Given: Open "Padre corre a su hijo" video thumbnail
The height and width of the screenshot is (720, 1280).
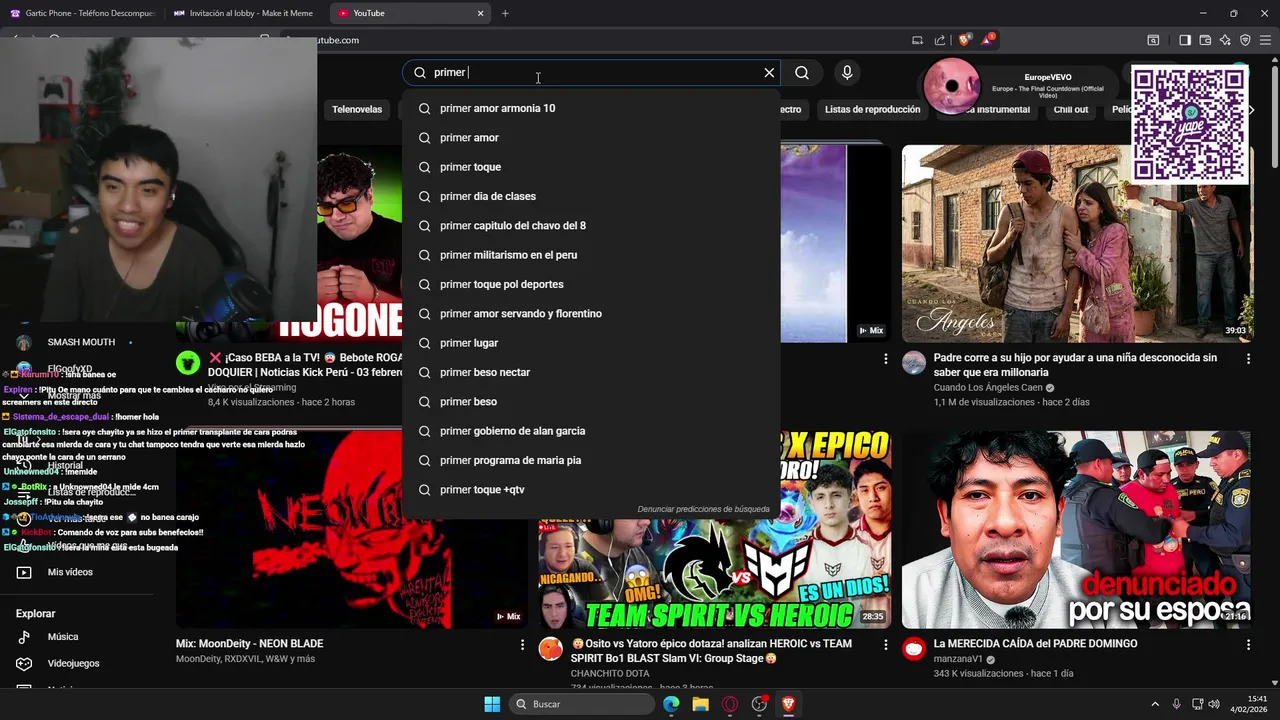Looking at the screenshot, I should pyautogui.click(x=1077, y=244).
